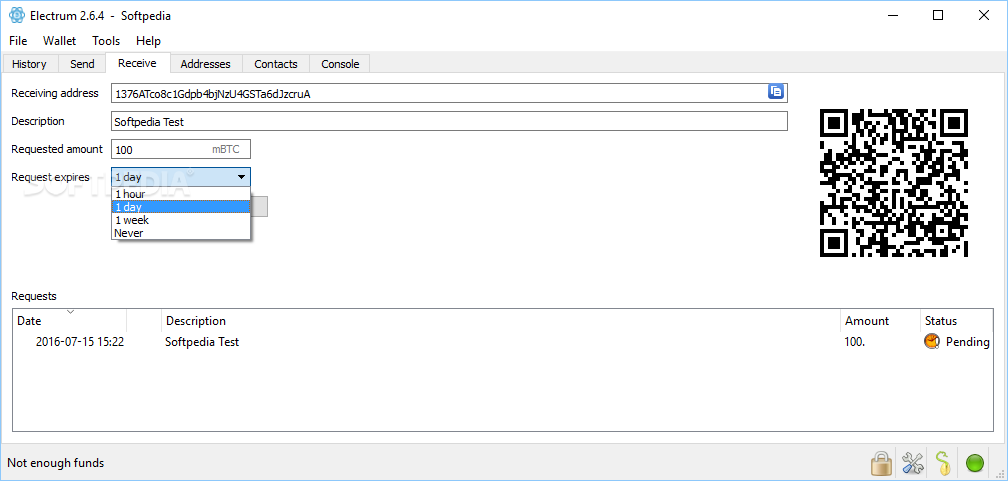
Task: Click the QR code image
Action: [894, 183]
